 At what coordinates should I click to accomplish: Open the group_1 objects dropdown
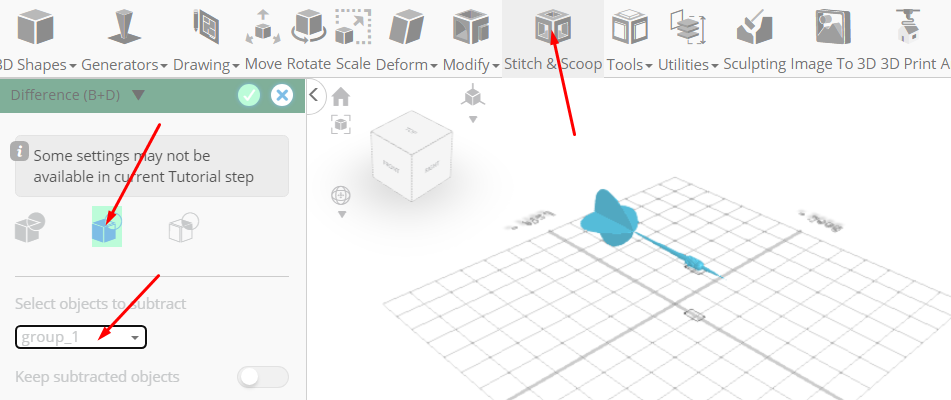pos(81,337)
